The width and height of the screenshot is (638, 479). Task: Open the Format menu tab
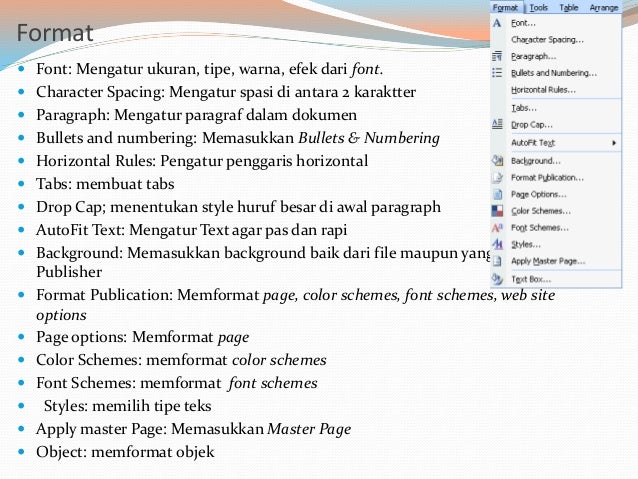pyautogui.click(x=505, y=7)
